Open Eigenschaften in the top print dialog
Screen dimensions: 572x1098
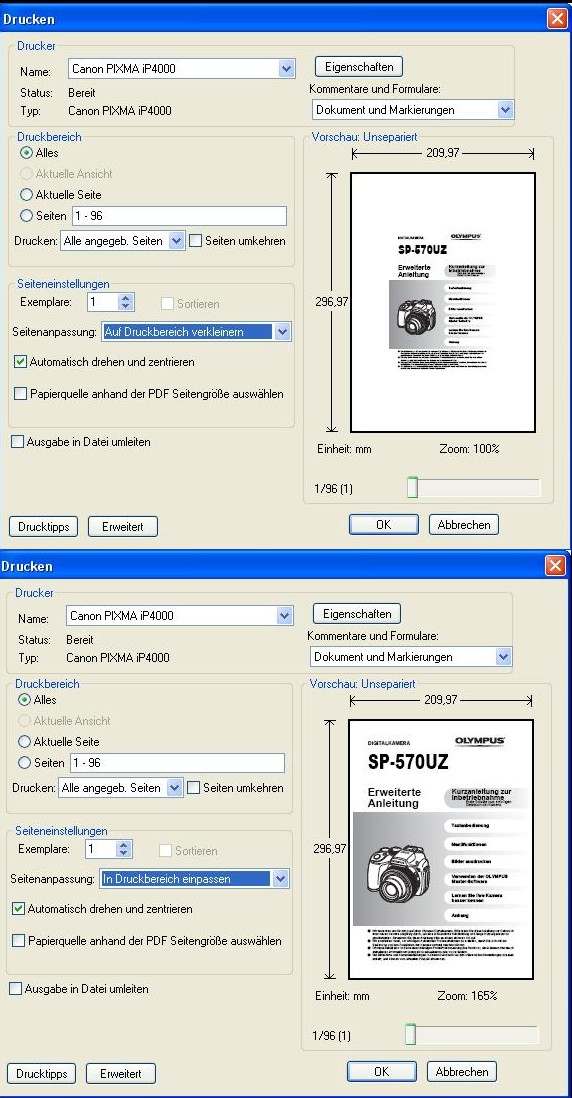(359, 67)
